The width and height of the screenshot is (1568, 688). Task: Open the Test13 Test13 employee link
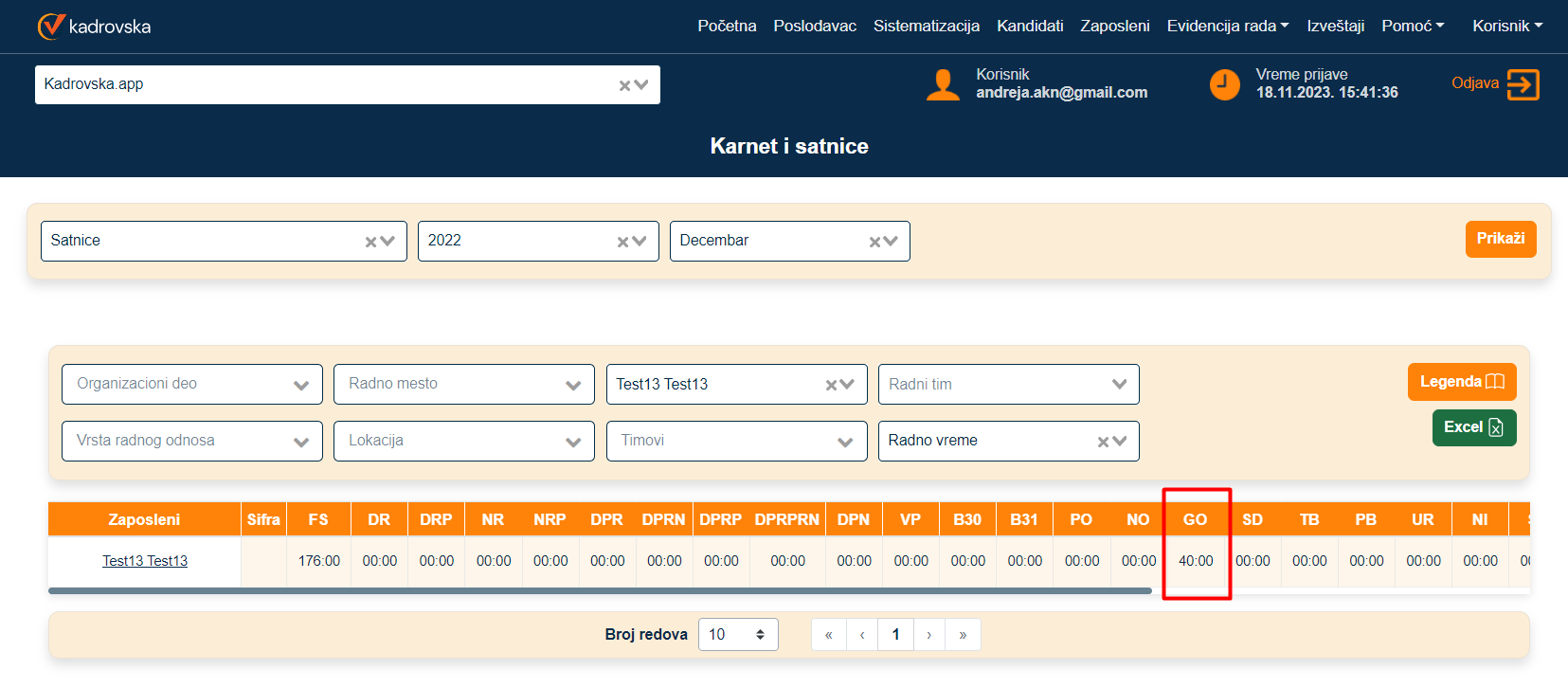[x=145, y=561]
